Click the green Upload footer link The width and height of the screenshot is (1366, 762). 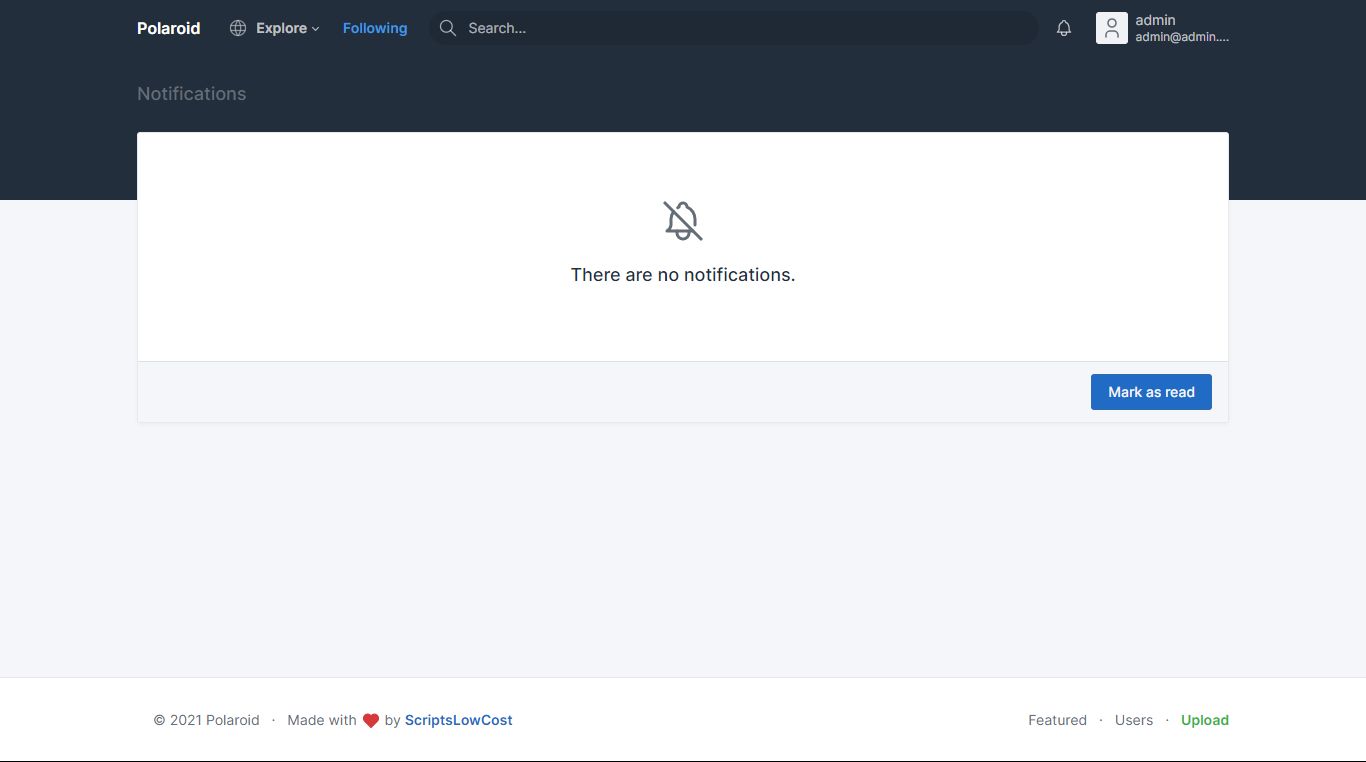click(1204, 720)
